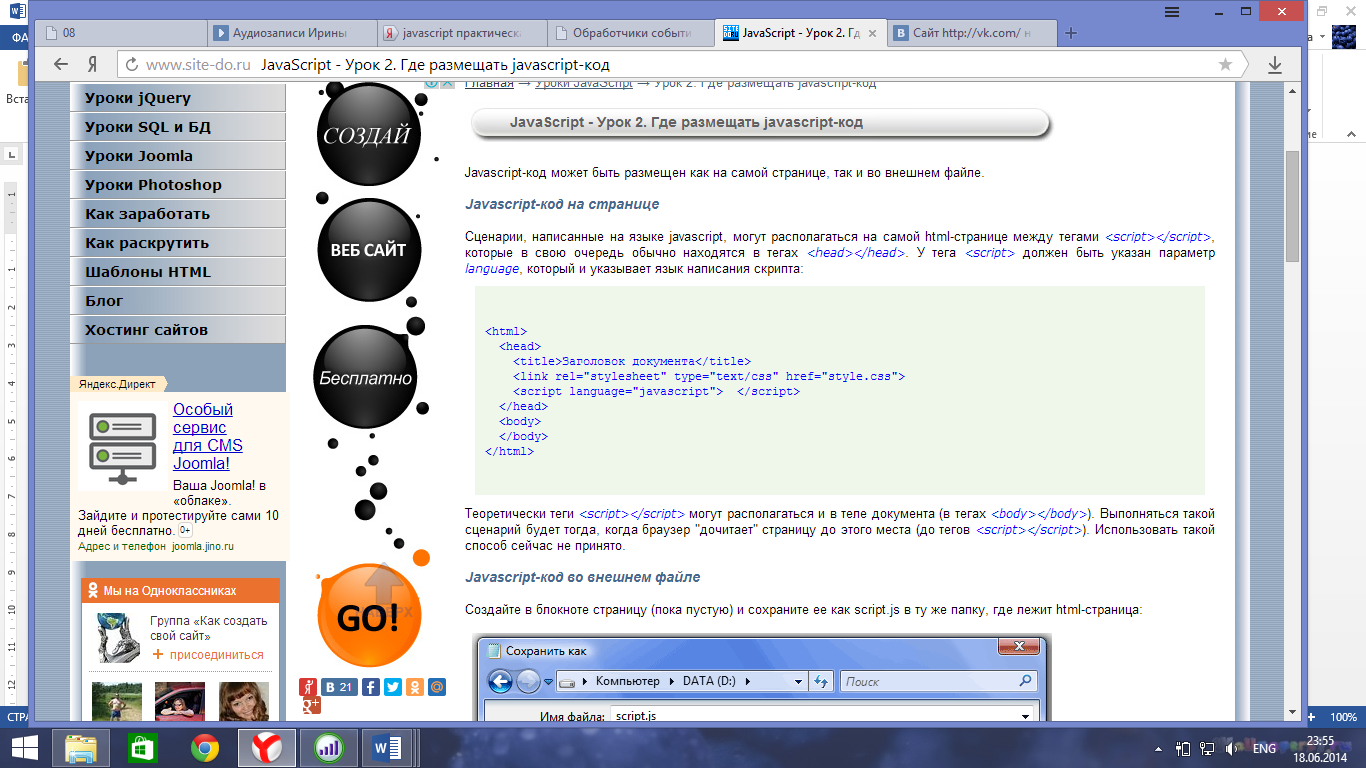Viewport: 1366px width, 768px height.
Task: Share via the orange Odnoklassniki icon
Action: (x=414, y=687)
